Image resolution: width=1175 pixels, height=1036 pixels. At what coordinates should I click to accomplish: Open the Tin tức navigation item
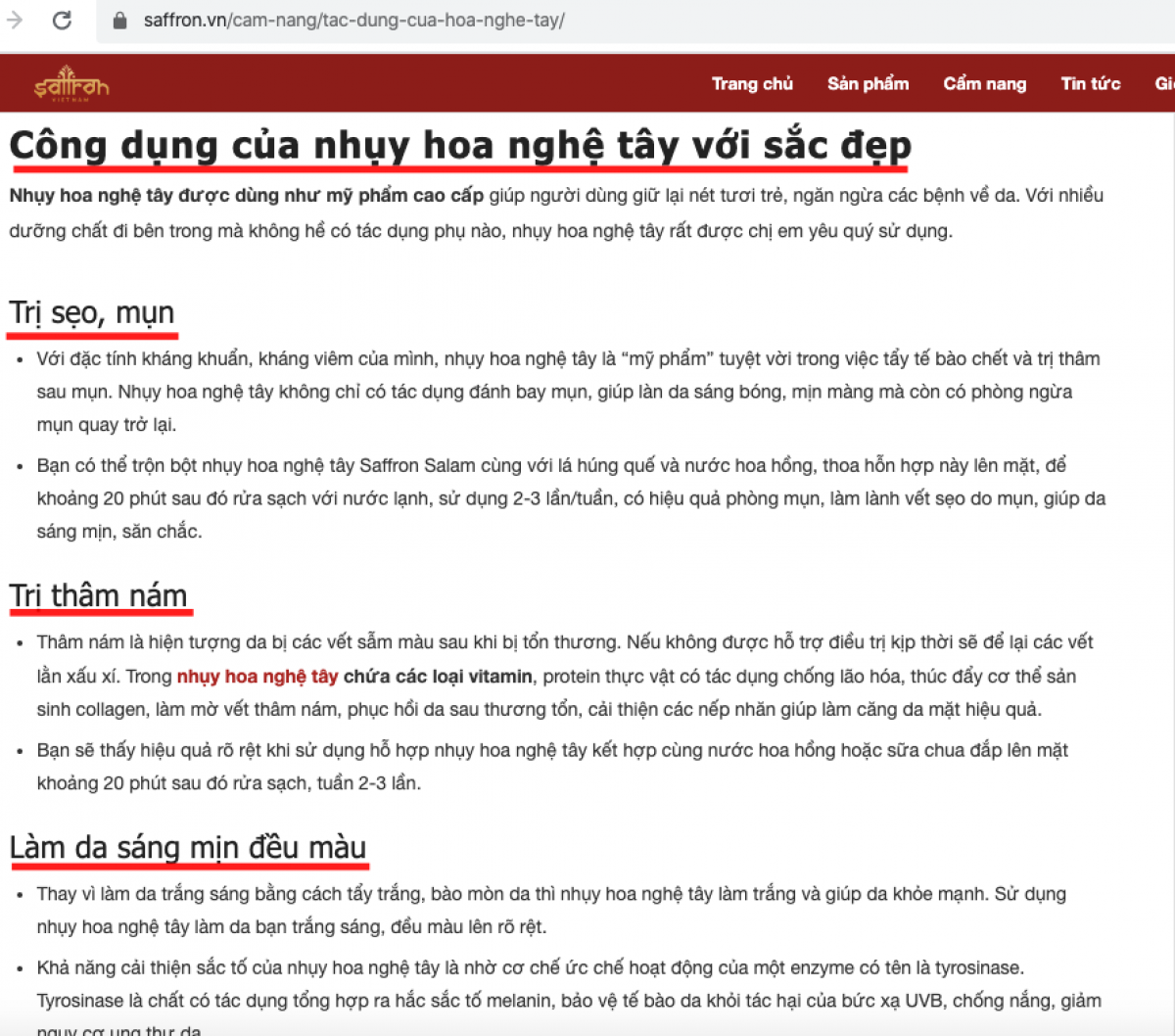point(1090,84)
